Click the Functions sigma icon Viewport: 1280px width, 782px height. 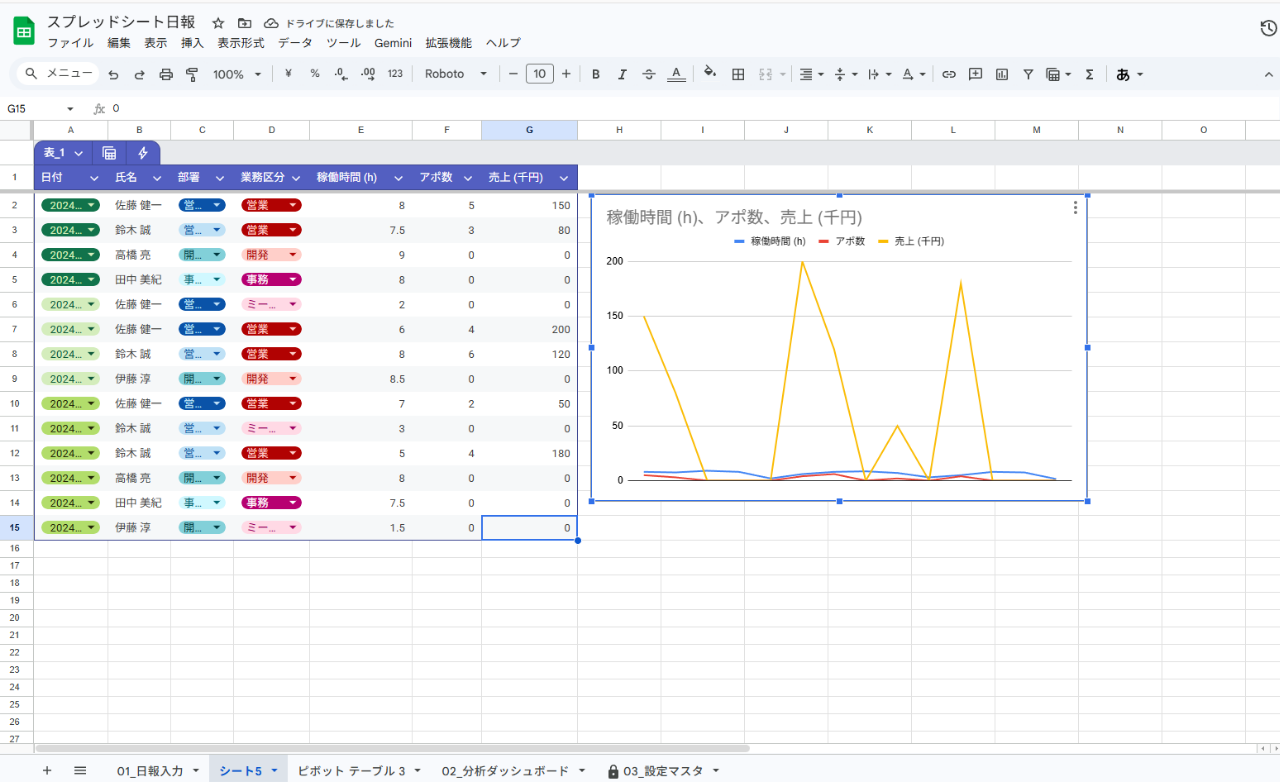tap(1089, 73)
